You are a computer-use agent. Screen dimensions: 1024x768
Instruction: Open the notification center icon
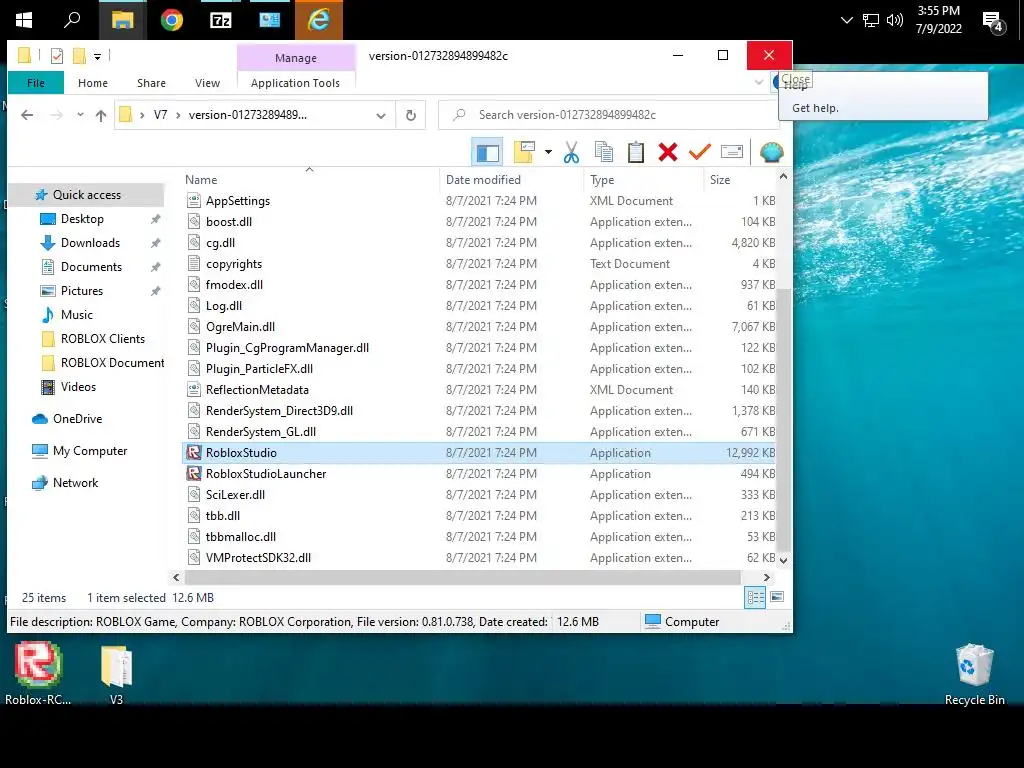click(993, 22)
